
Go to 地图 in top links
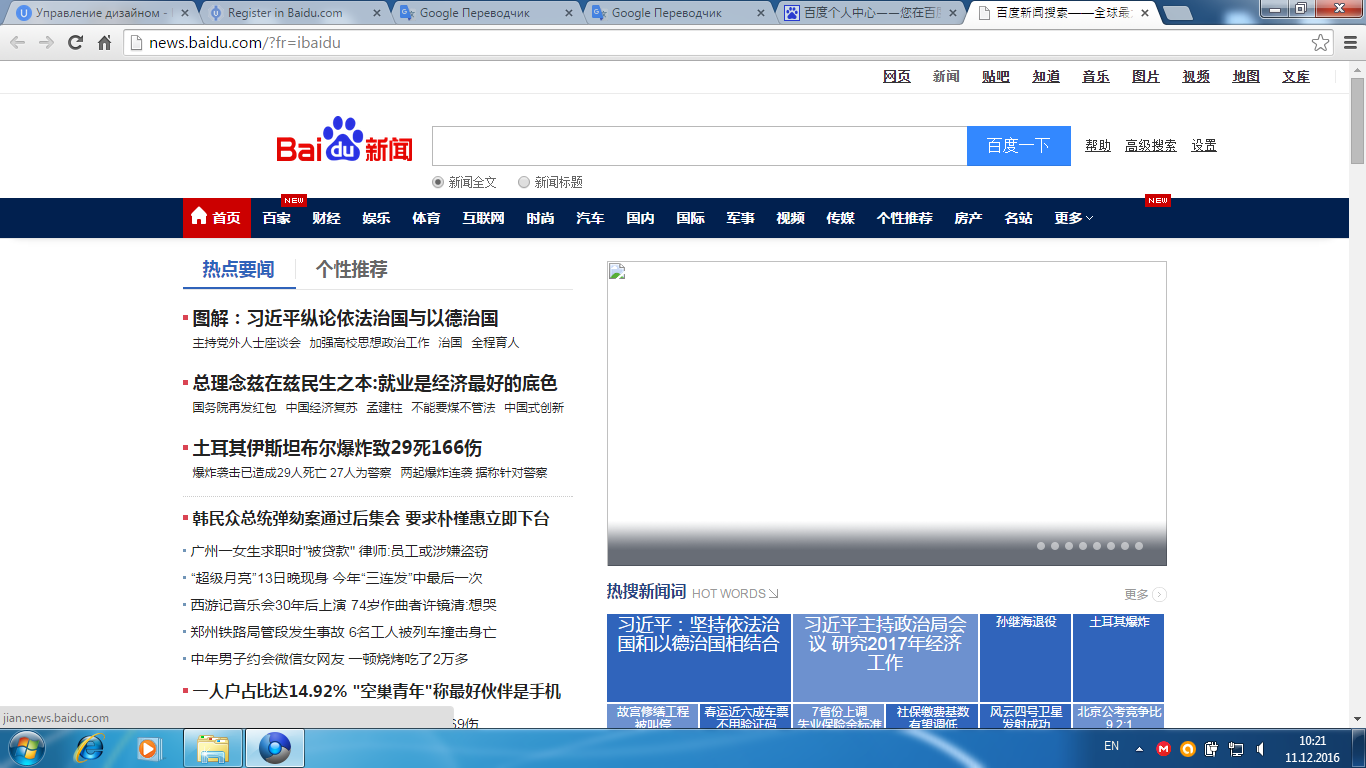(x=1246, y=76)
